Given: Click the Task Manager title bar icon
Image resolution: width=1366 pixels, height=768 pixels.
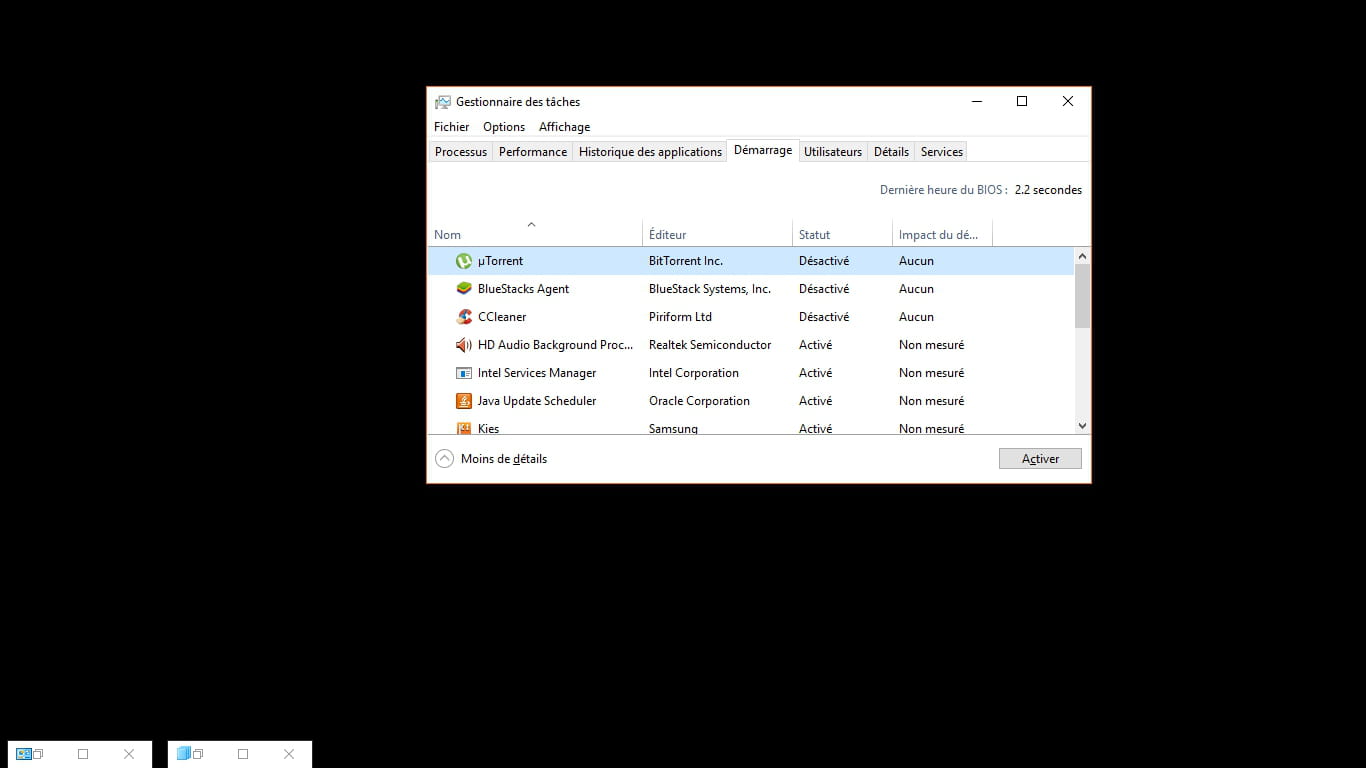Looking at the screenshot, I should (443, 102).
